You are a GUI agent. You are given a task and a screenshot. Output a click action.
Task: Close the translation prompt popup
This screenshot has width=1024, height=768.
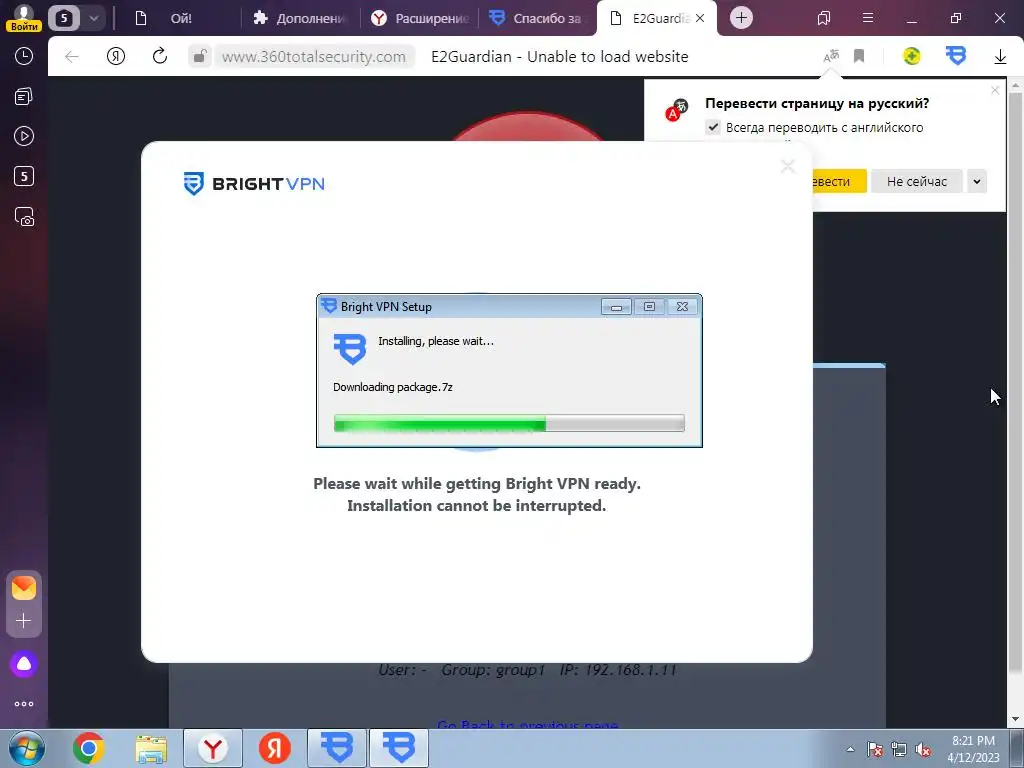click(995, 90)
